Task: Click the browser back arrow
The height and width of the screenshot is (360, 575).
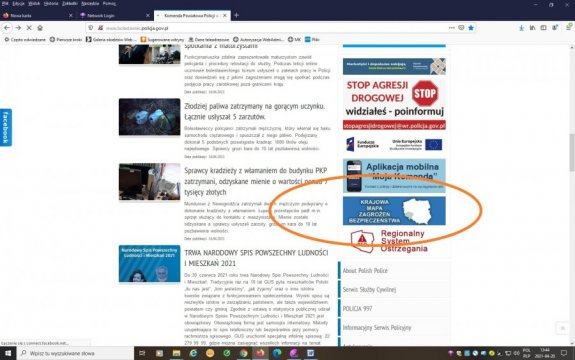Action: coord(7,28)
